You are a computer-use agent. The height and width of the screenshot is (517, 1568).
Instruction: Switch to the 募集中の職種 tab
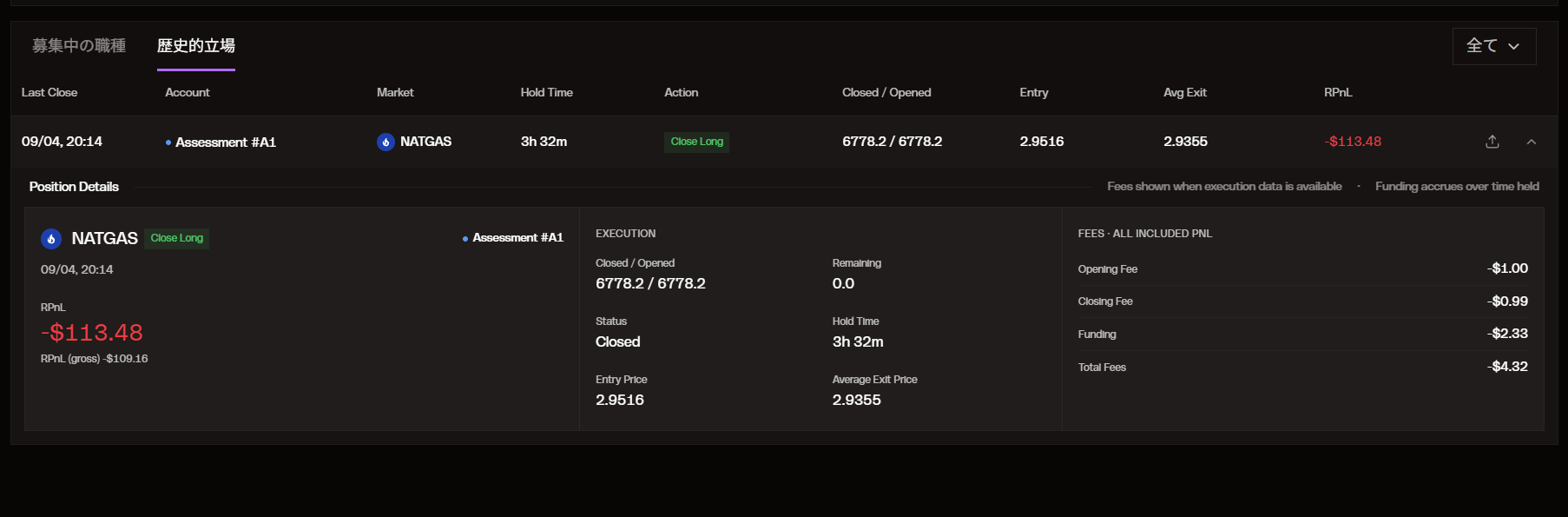[x=79, y=45]
